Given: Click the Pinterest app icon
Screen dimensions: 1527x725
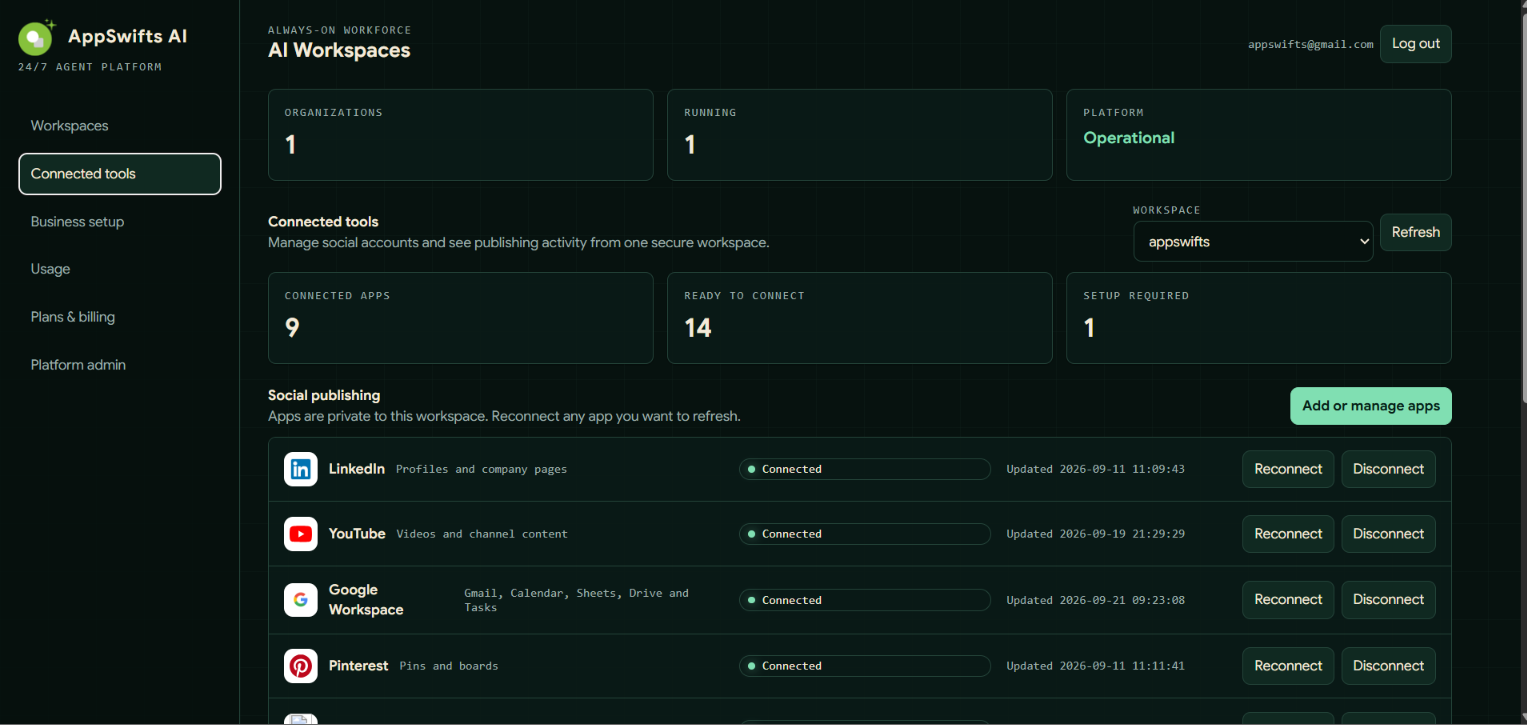Looking at the screenshot, I should [x=301, y=666].
